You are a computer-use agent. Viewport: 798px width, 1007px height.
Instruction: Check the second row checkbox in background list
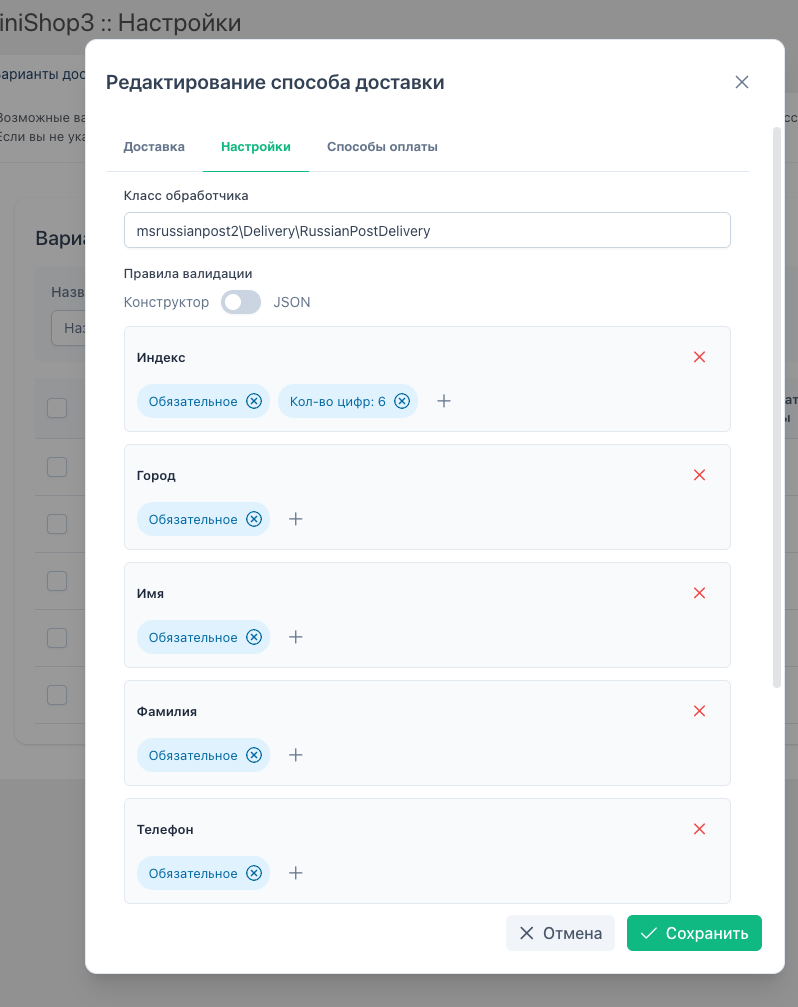56,466
